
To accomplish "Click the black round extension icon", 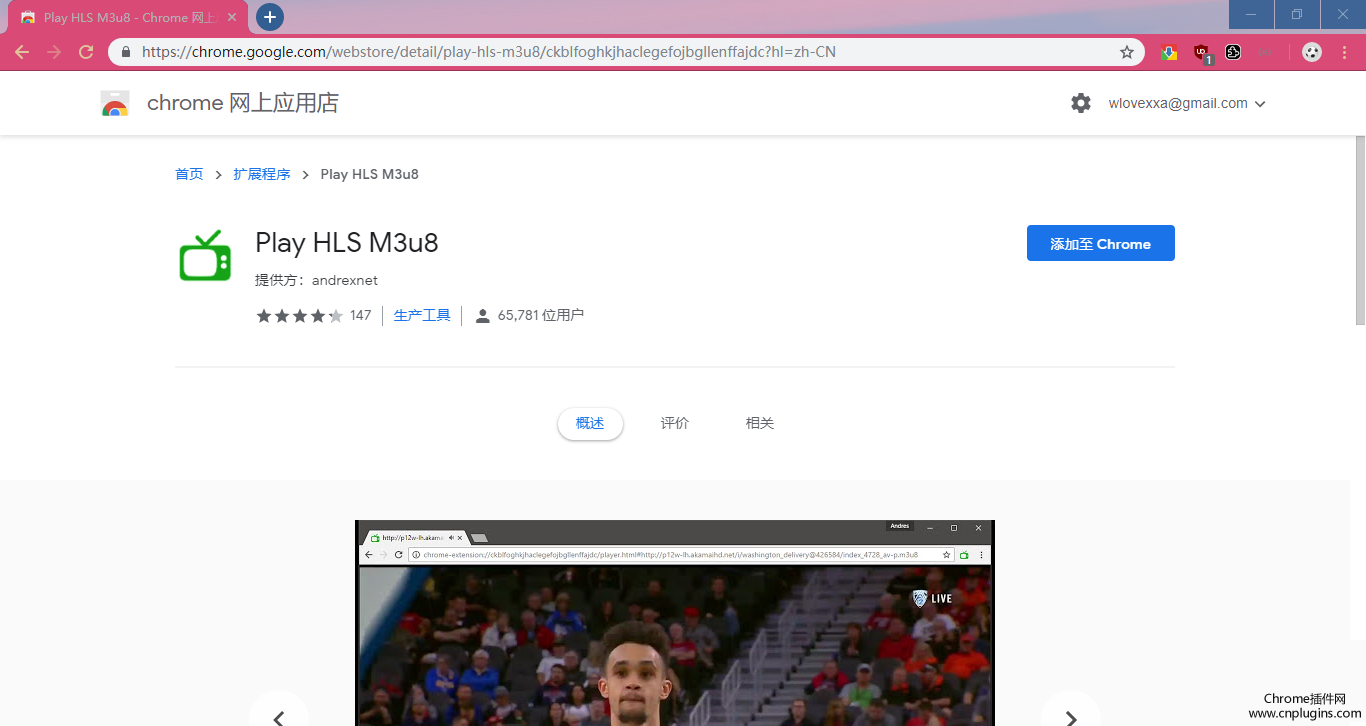I will pos(1233,52).
